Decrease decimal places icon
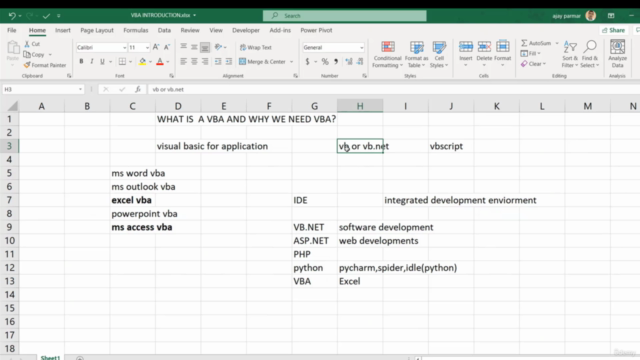 coord(360,62)
